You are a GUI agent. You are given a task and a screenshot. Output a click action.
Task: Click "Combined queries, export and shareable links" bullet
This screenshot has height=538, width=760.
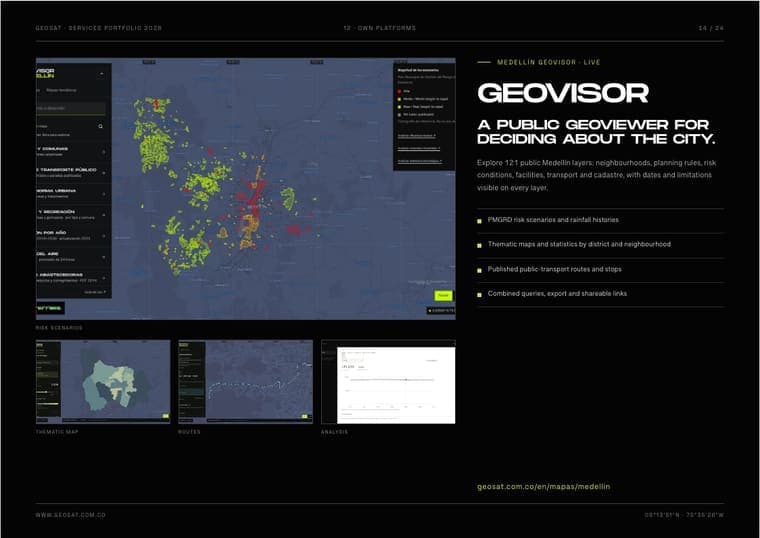(557, 294)
